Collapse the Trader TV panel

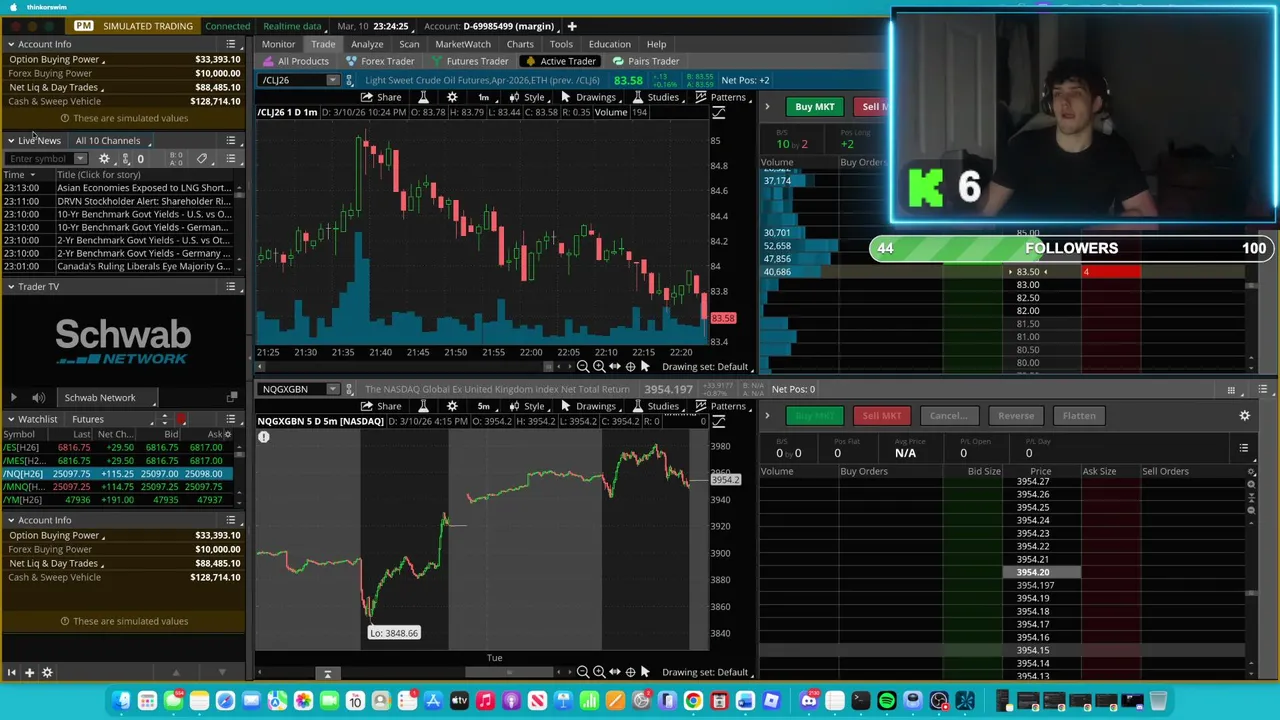point(11,287)
